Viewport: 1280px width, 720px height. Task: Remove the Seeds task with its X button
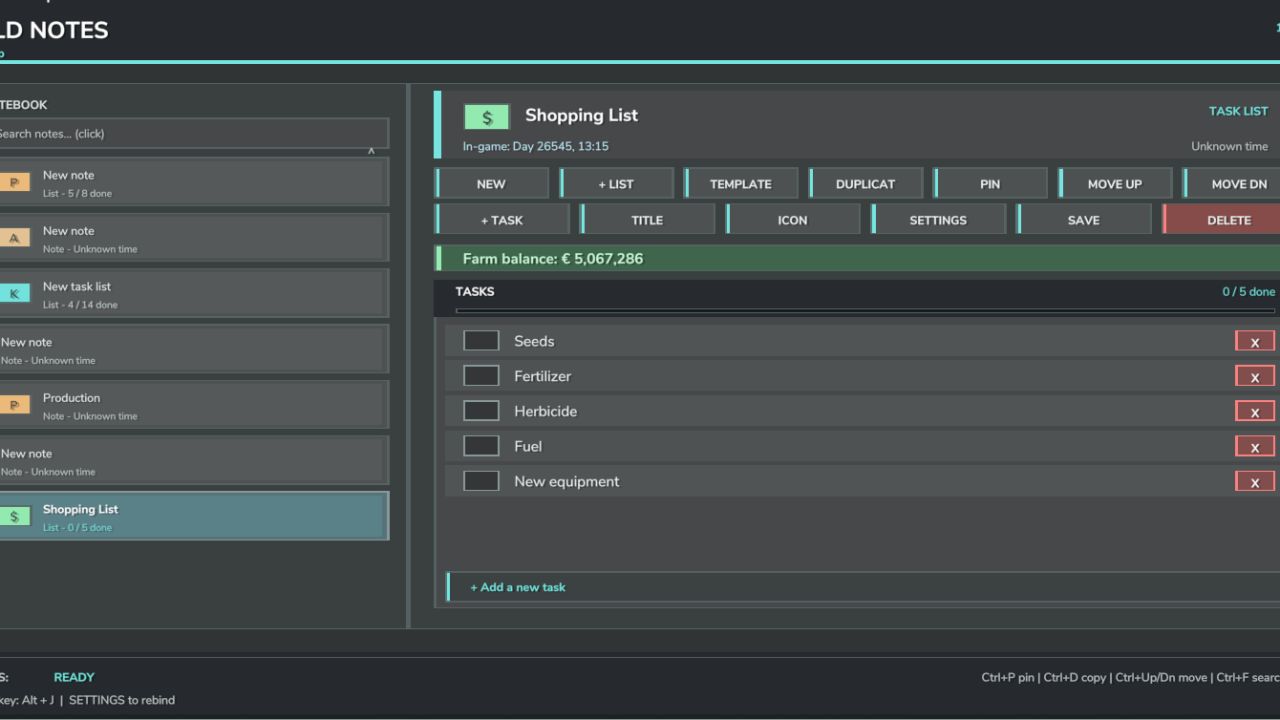tap(1255, 341)
